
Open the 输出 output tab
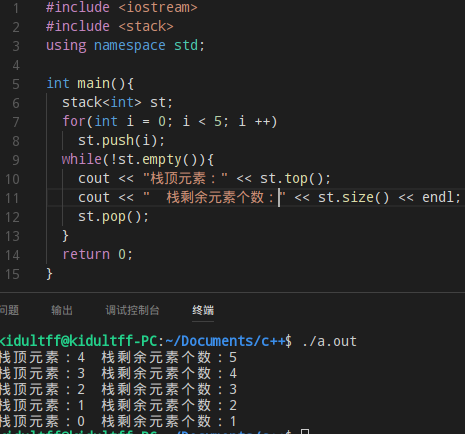pyautogui.click(x=62, y=310)
